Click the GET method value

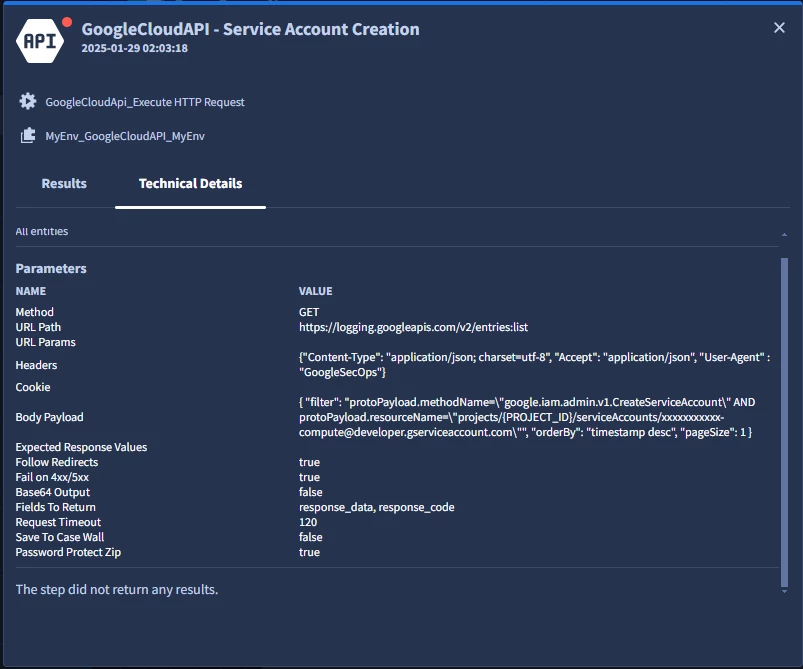point(309,312)
